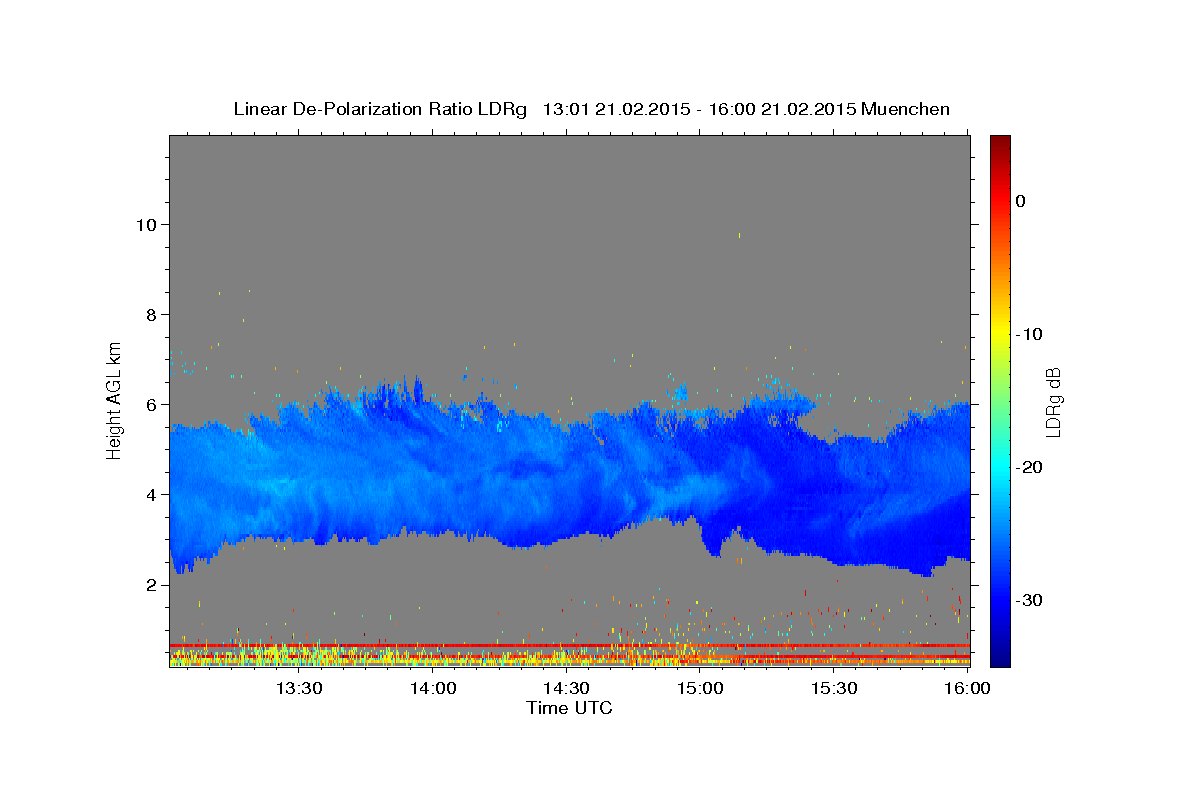This screenshot has width=1200, height=800.
Task: Click the height tick label 6
Action: tap(150, 405)
